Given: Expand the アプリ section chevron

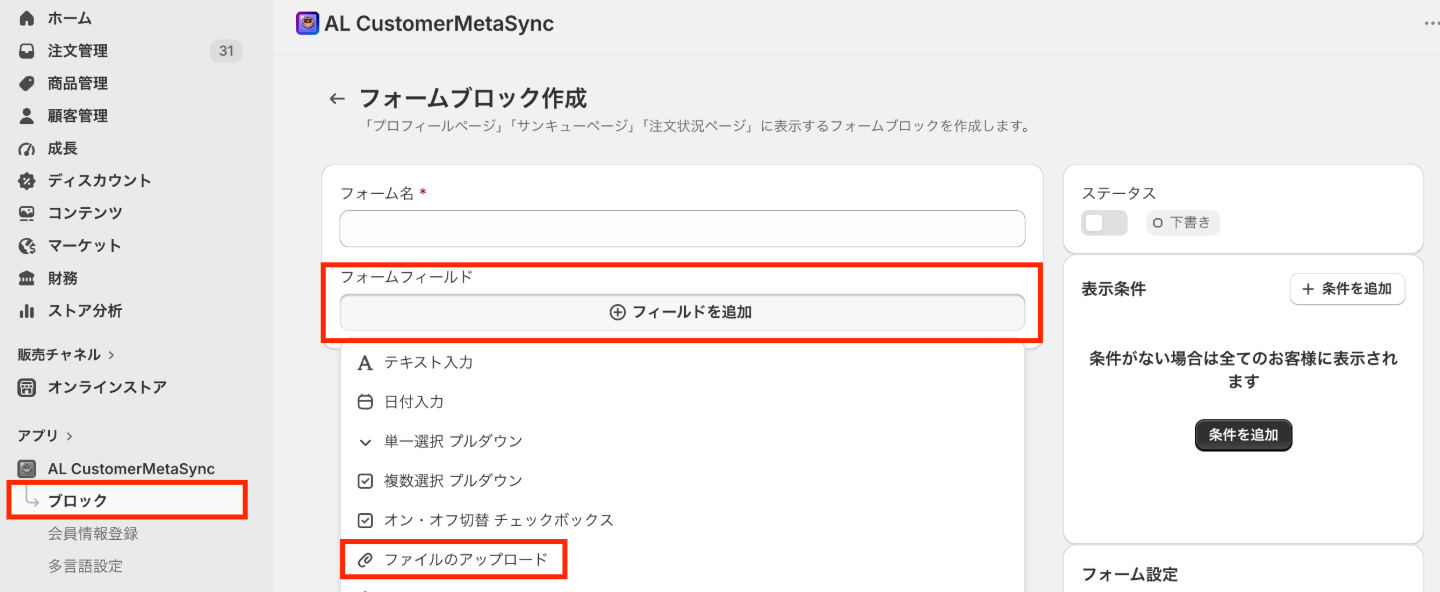Looking at the screenshot, I should [69, 436].
